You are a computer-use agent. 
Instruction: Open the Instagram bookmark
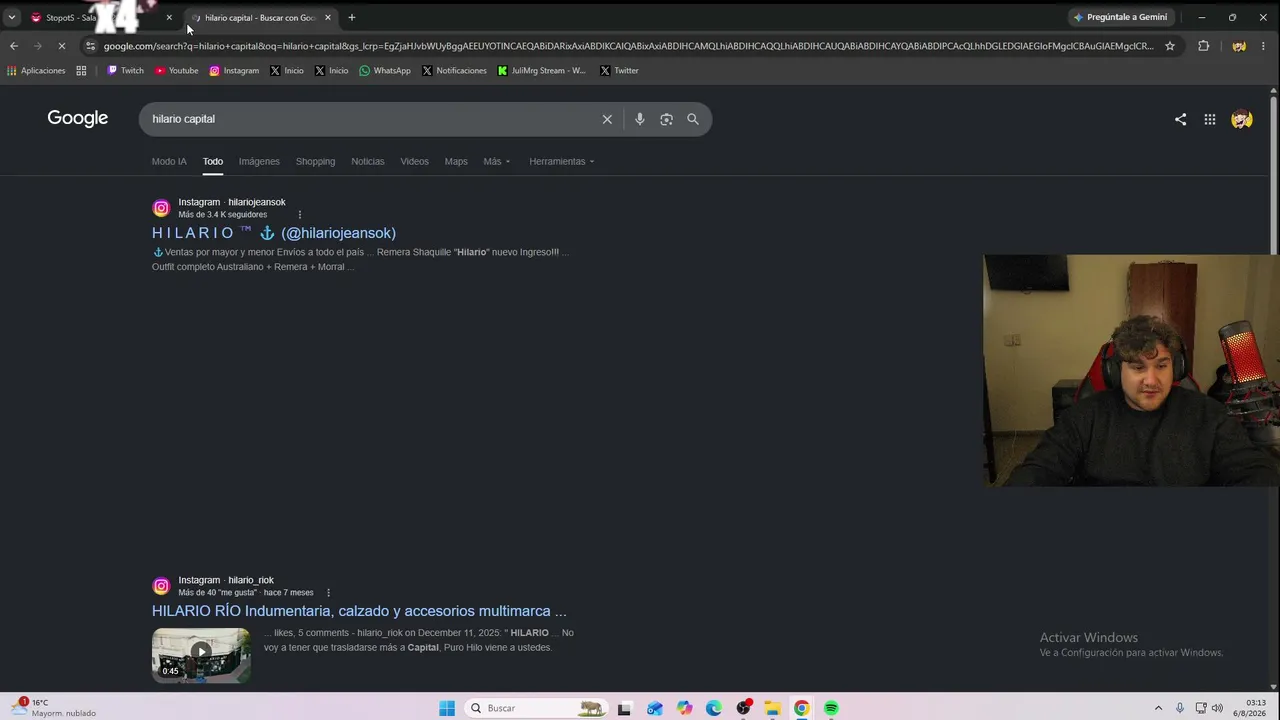point(234,71)
